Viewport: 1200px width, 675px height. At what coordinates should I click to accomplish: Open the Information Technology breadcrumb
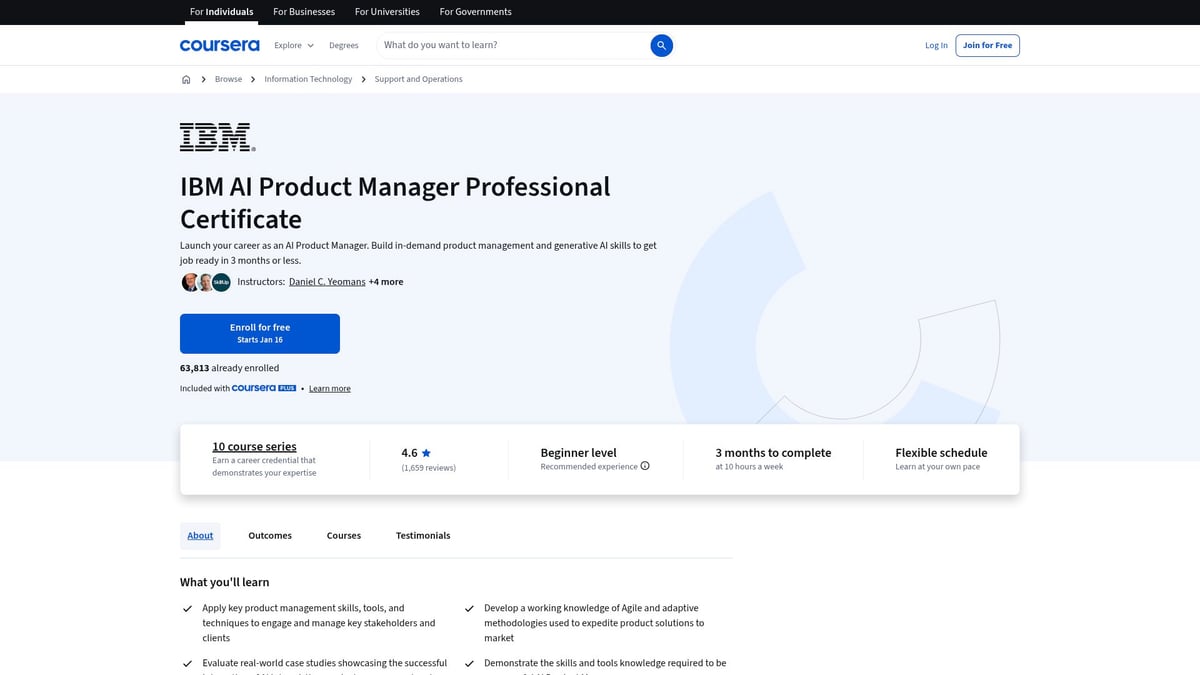coord(308,79)
